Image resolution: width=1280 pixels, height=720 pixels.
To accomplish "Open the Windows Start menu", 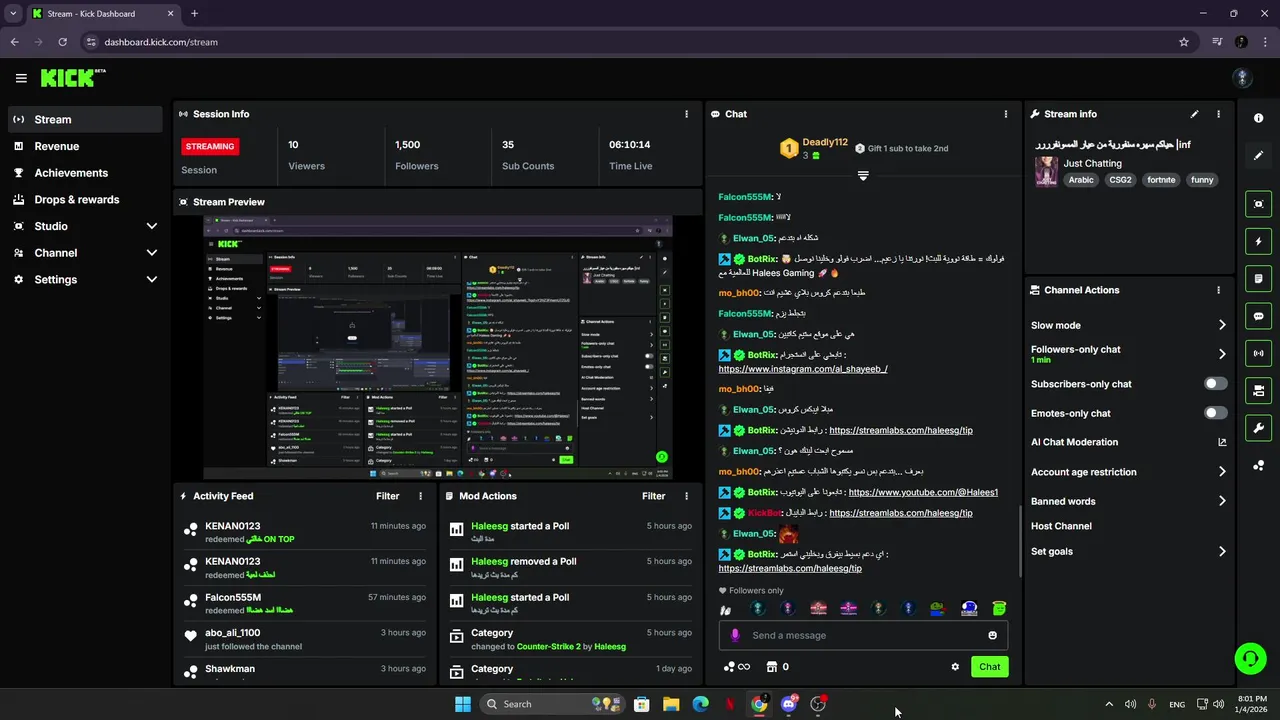I will pyautogui.click(x=463, y=704).
